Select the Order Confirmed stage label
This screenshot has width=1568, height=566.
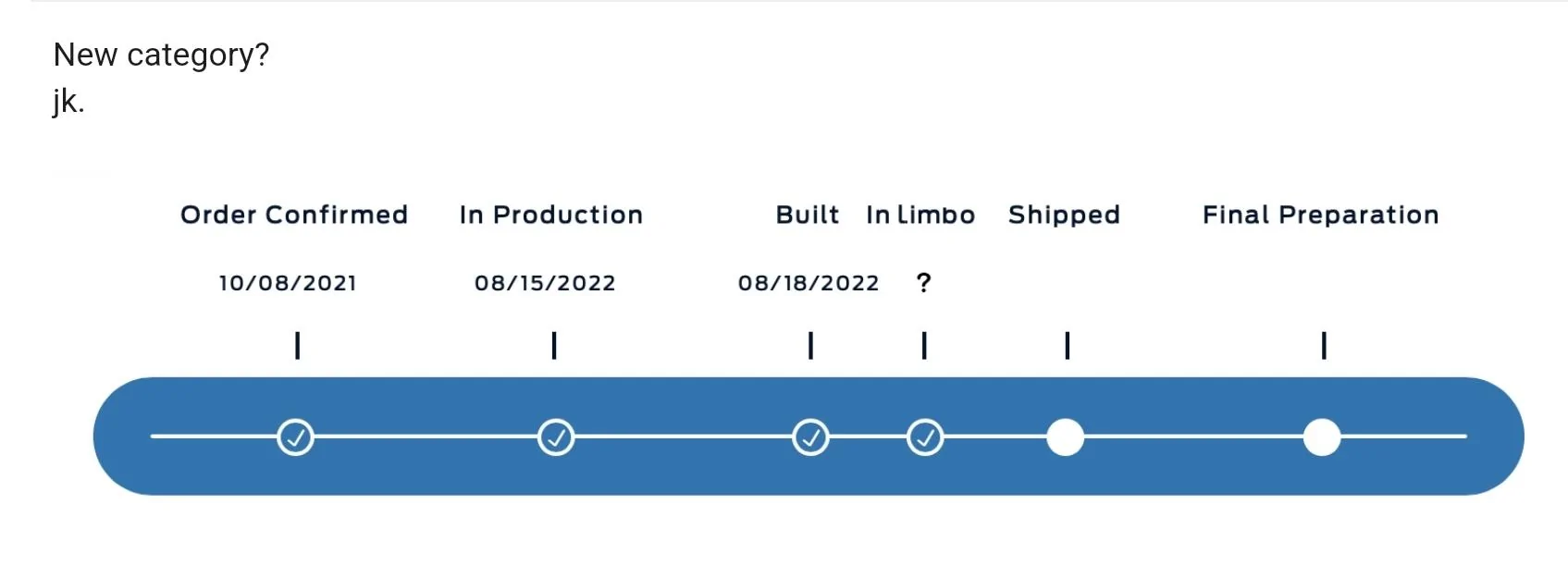point(294,215)
